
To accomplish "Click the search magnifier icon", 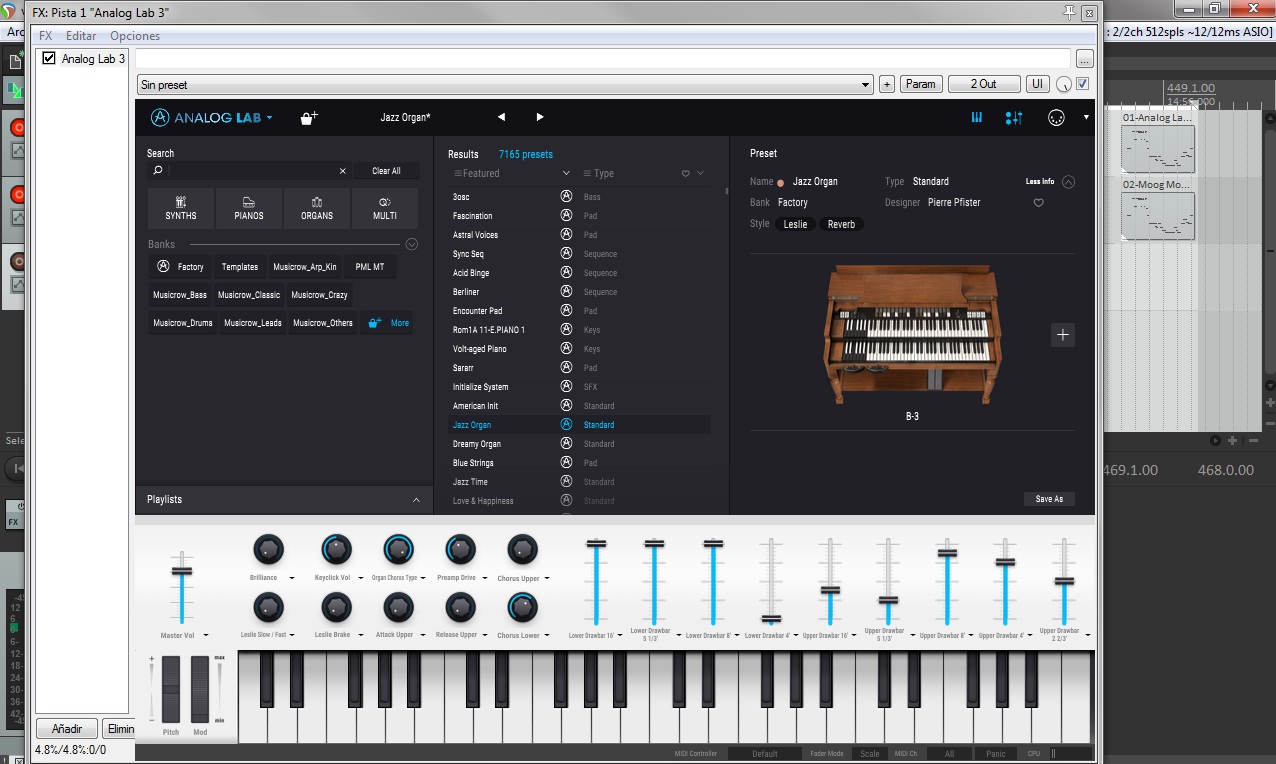I will pos(157,171).
